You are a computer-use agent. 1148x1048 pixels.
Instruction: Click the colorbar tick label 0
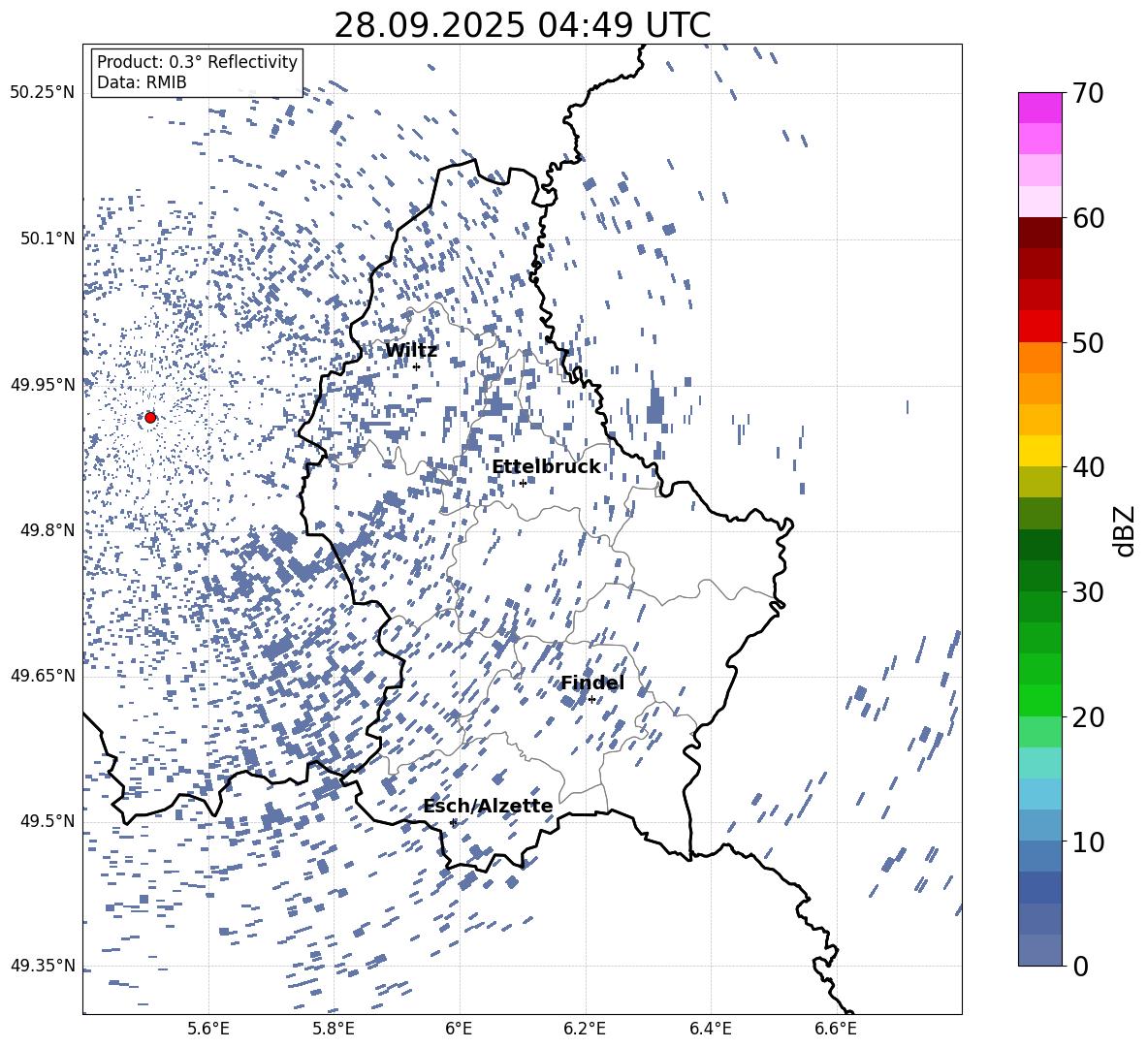(x=1080, y=966)
